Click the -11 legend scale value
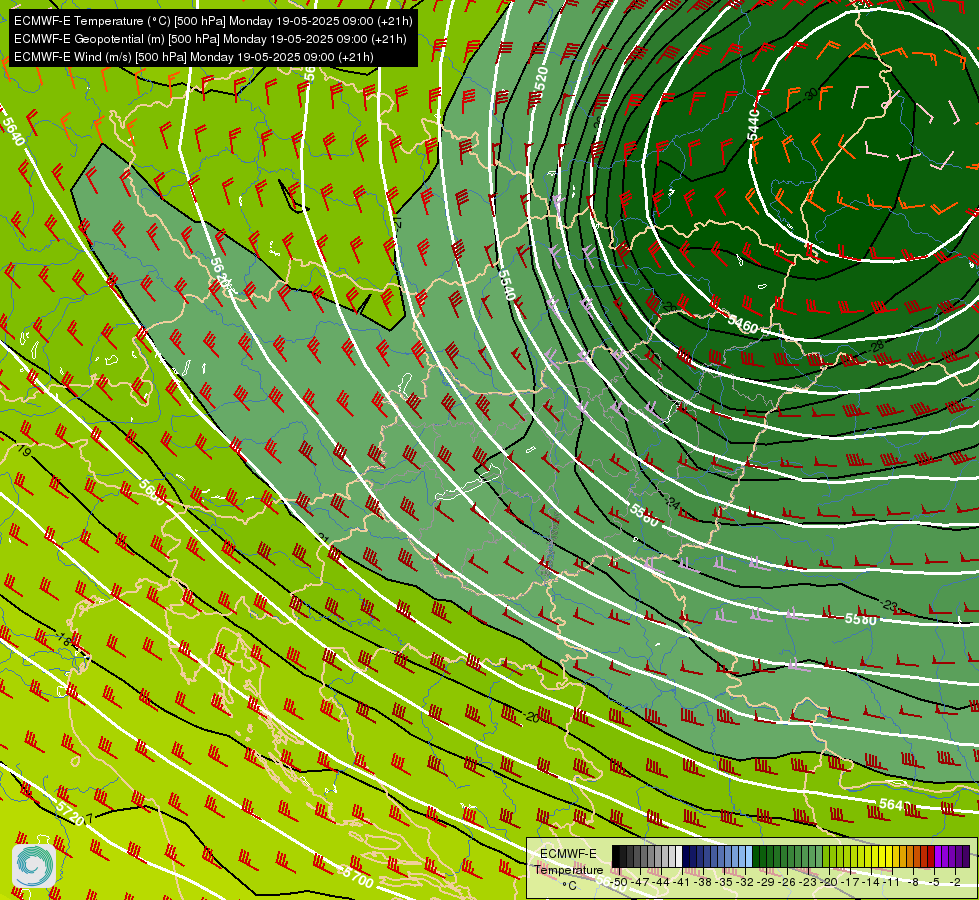Image resolution: width=979 pixels, height=900 pixels. click(x=891, y=882)
